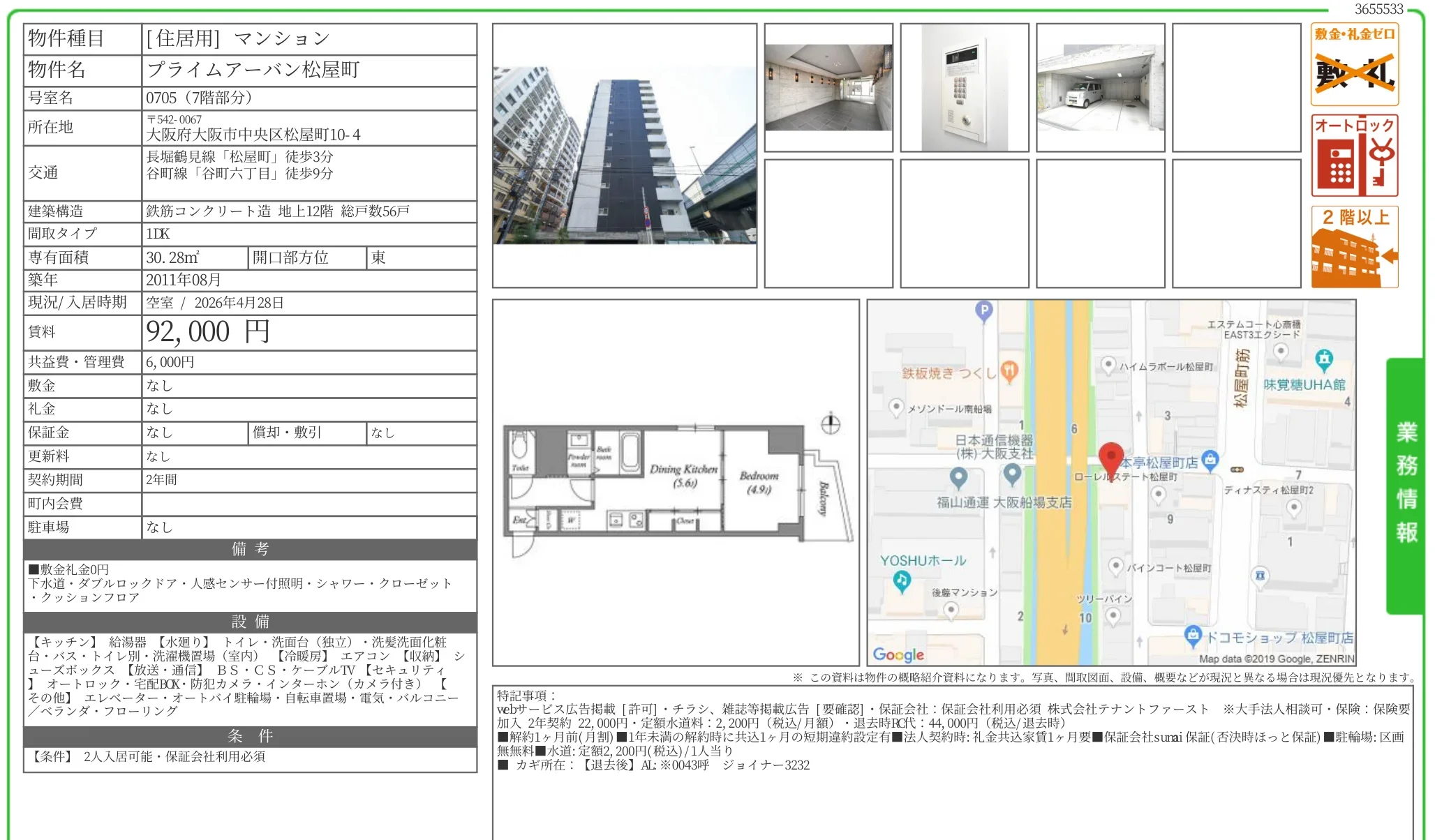Click the 敷金・礼金ゼロ badge icon

(x=1353, y=64)
